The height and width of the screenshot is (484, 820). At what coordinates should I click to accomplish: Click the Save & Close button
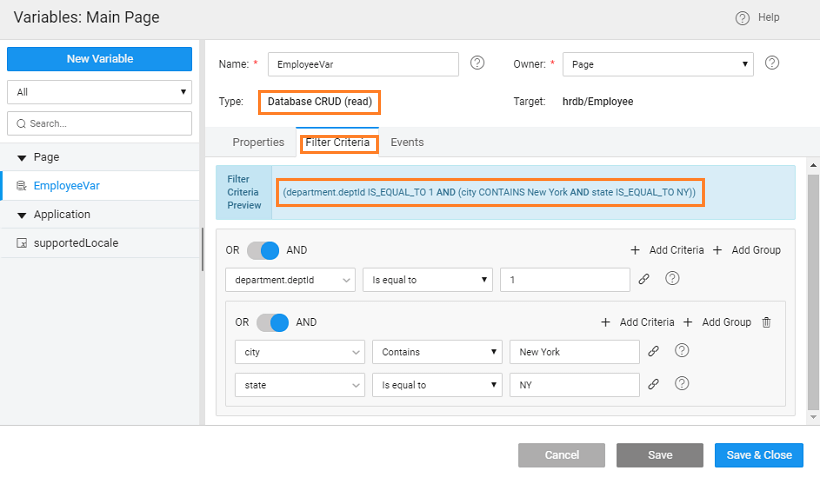tap(758, 455)
